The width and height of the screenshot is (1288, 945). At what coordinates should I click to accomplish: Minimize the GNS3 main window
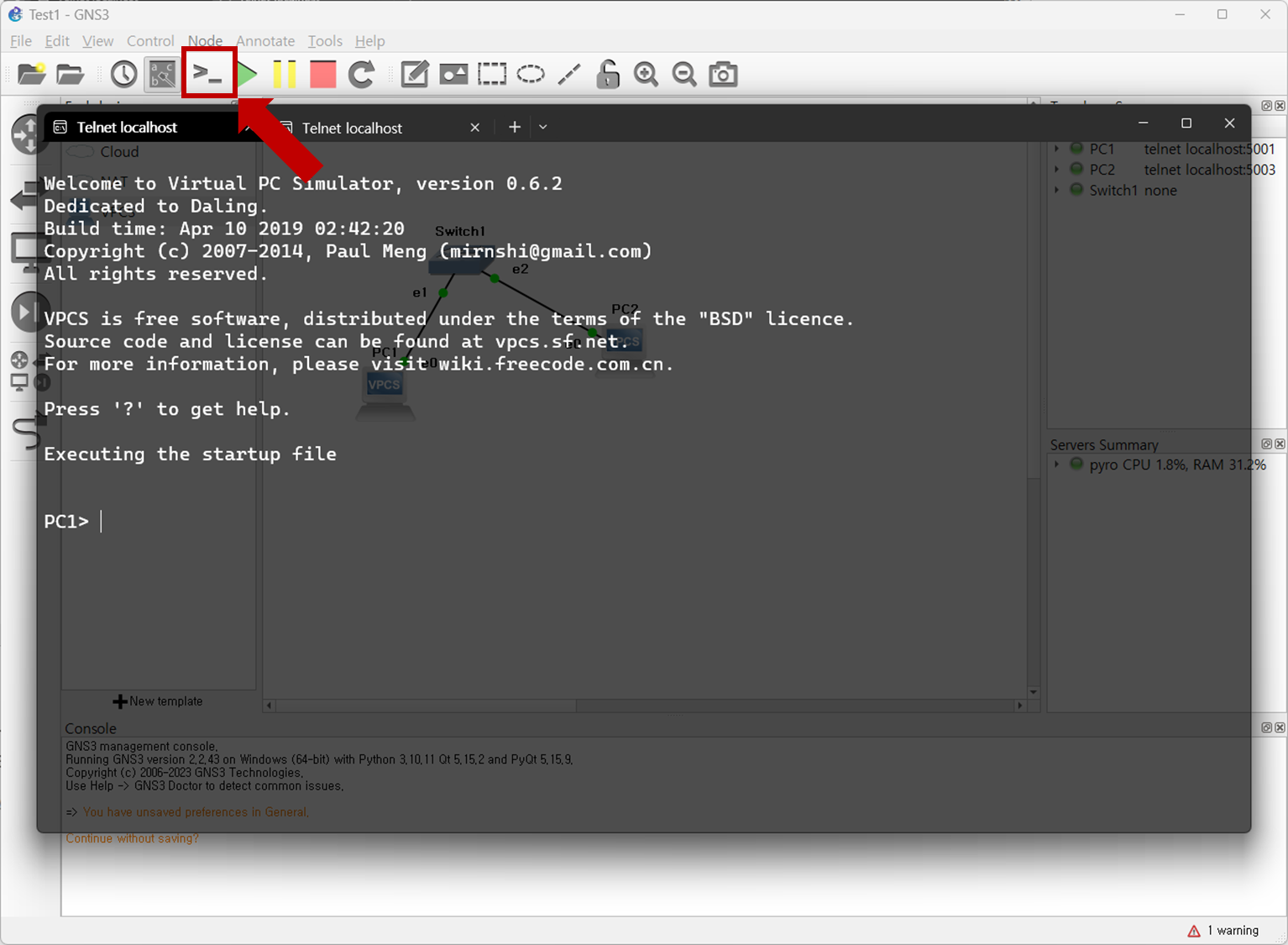coord(1181,14)
